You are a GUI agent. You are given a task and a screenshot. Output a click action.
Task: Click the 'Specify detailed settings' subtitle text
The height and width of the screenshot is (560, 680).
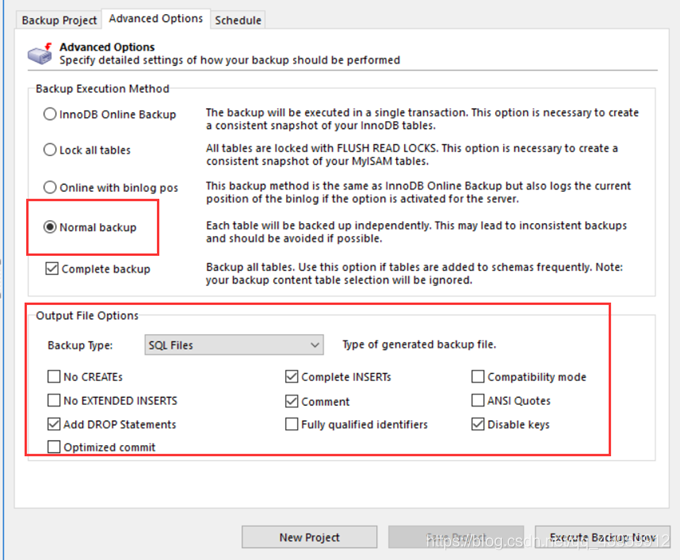[x=229, y=60]
